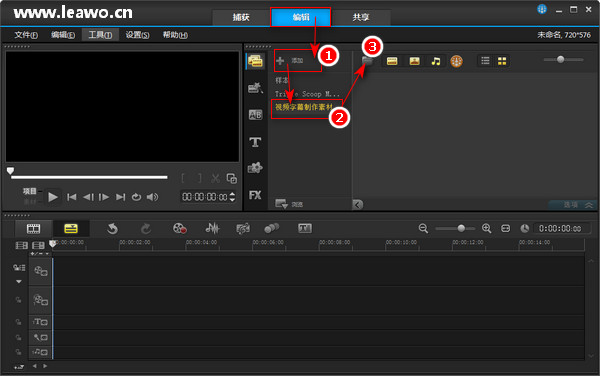Select the 视频字幕制作素材 folder
The image size is (600, 376).
point(304,107)
